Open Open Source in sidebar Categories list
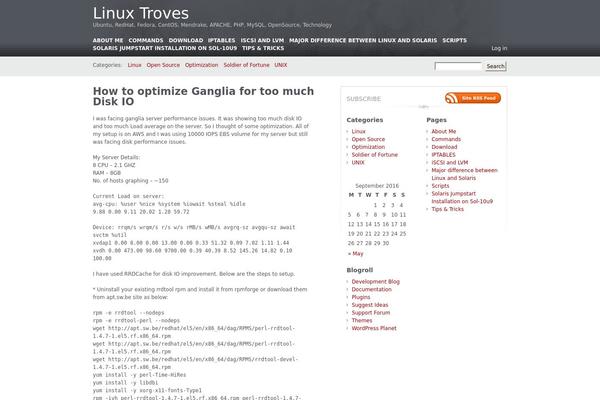This screenshot has height=400, width=600. [x=368, y=139]
